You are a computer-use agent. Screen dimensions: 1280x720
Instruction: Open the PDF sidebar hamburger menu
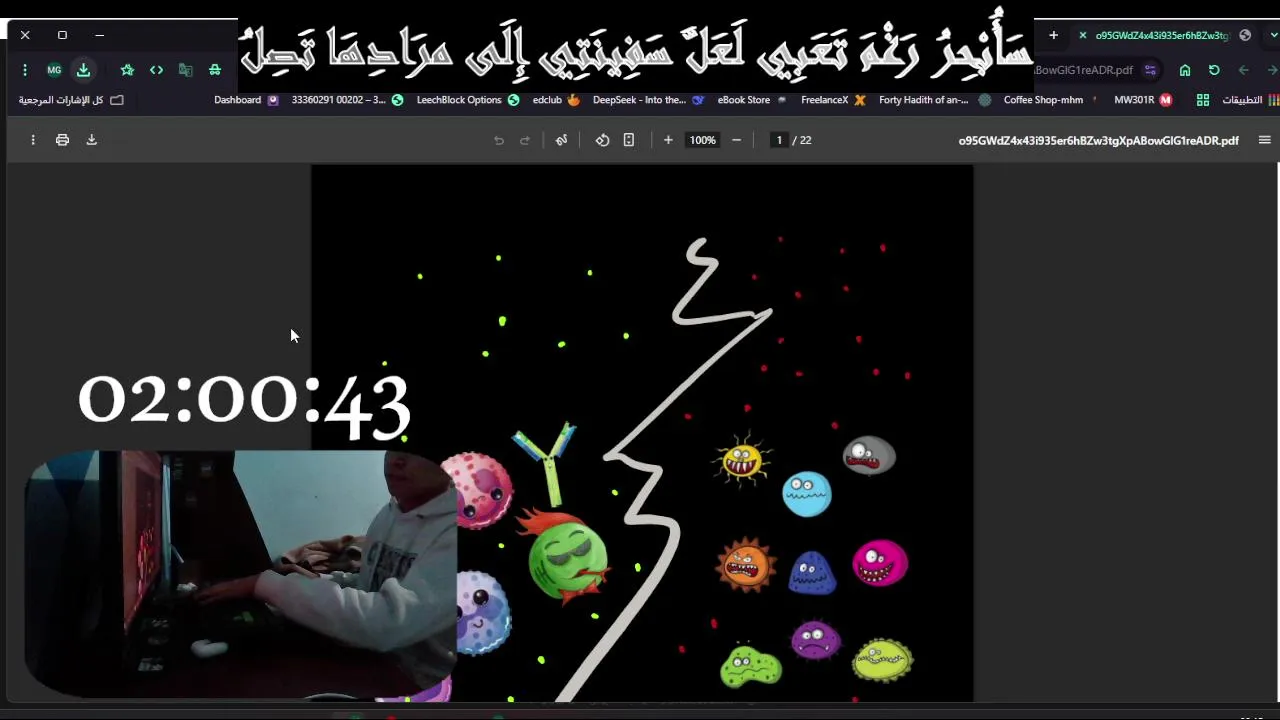click(1264, 140)
